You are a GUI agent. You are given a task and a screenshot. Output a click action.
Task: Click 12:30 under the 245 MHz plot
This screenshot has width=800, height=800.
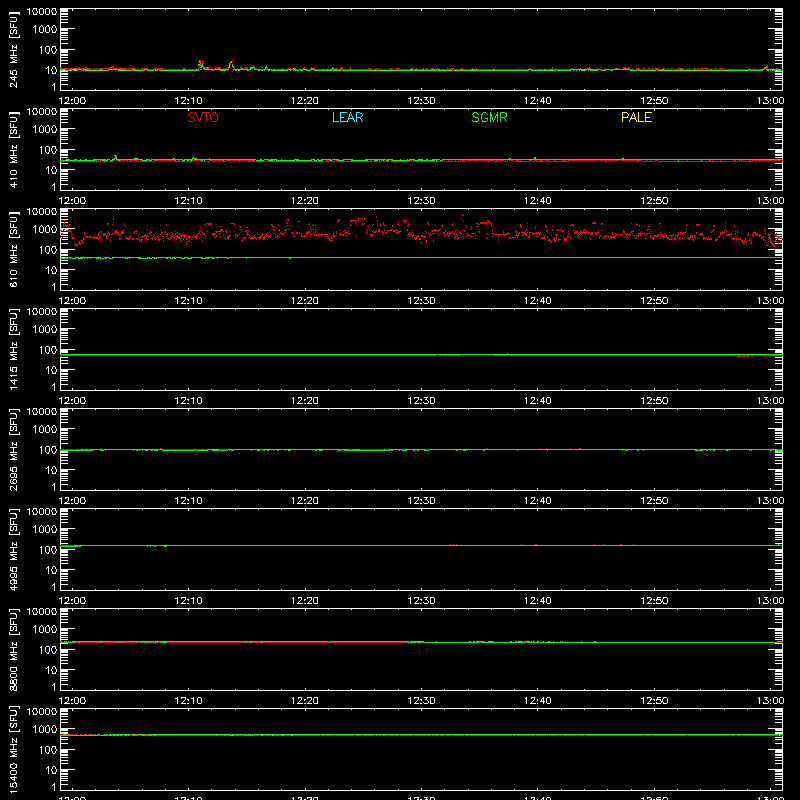421,101
